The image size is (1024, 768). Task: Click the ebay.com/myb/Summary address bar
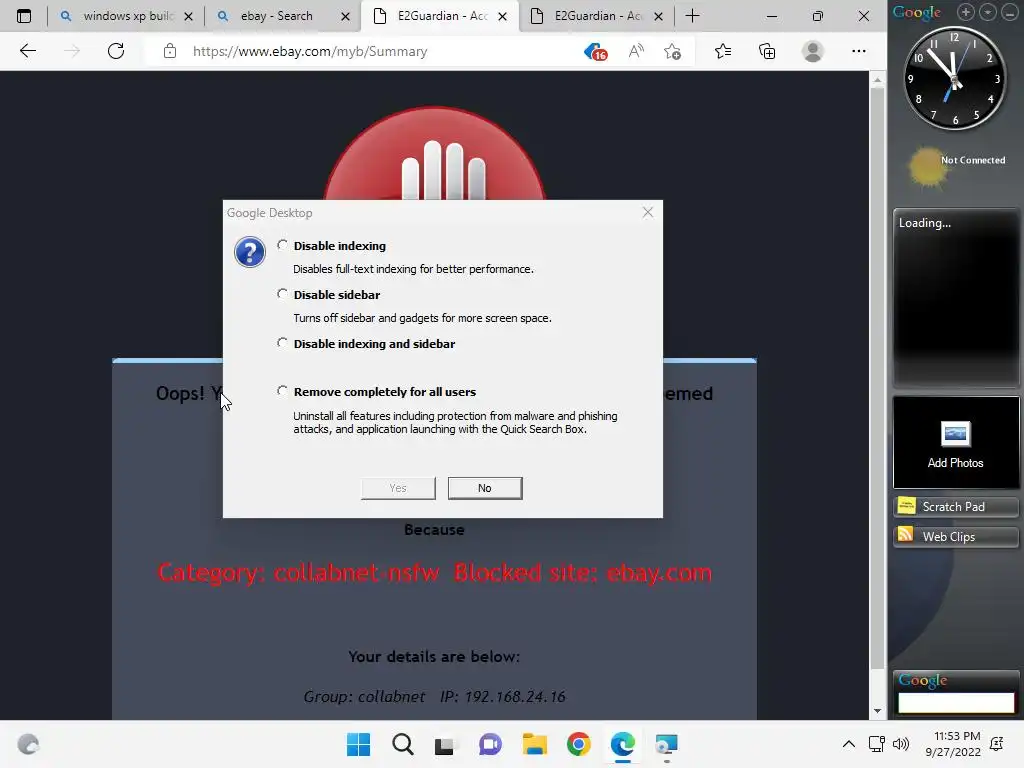coord(310,51)
